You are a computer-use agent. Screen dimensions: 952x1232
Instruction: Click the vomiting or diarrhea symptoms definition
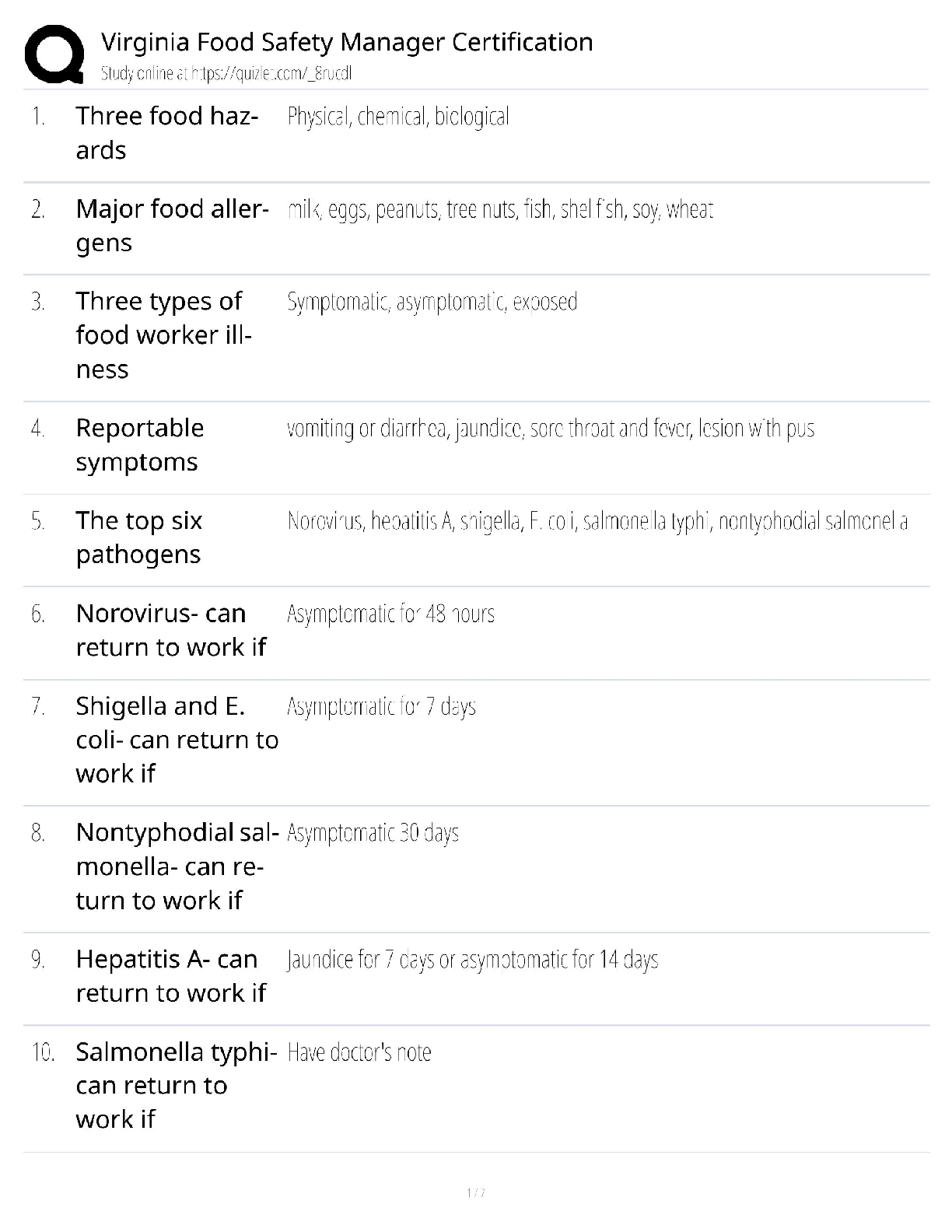coord(551,429)
